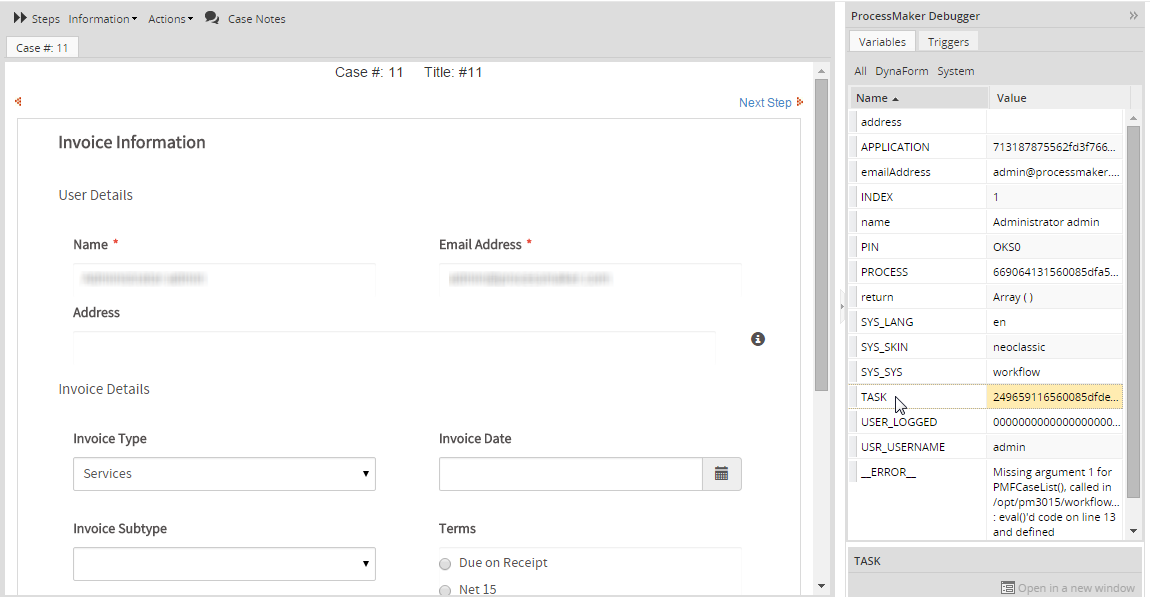
Task: Click the Invoice Date calendar icon
Action: point(721,474)
